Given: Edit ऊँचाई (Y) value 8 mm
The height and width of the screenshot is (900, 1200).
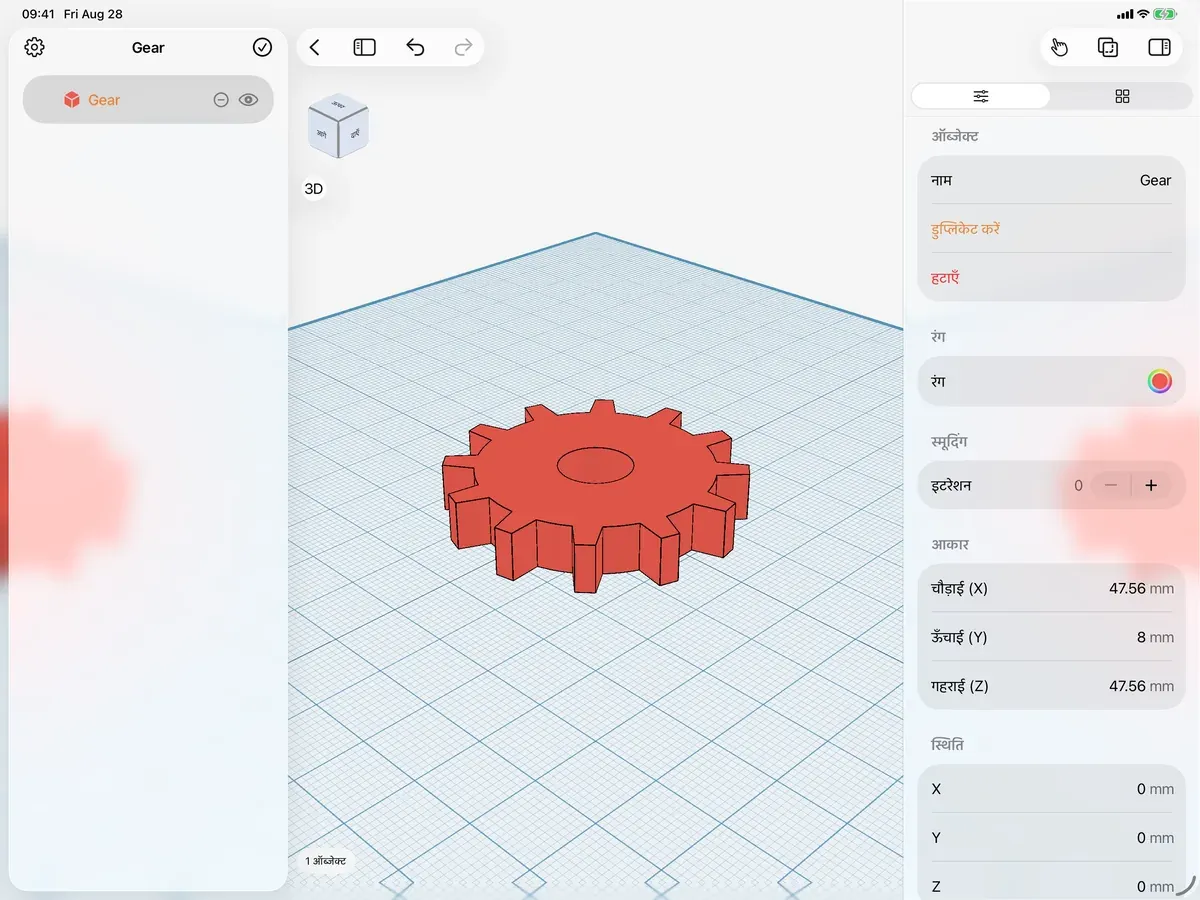Looking at the screenshot, I should [x=1052, y=637].
